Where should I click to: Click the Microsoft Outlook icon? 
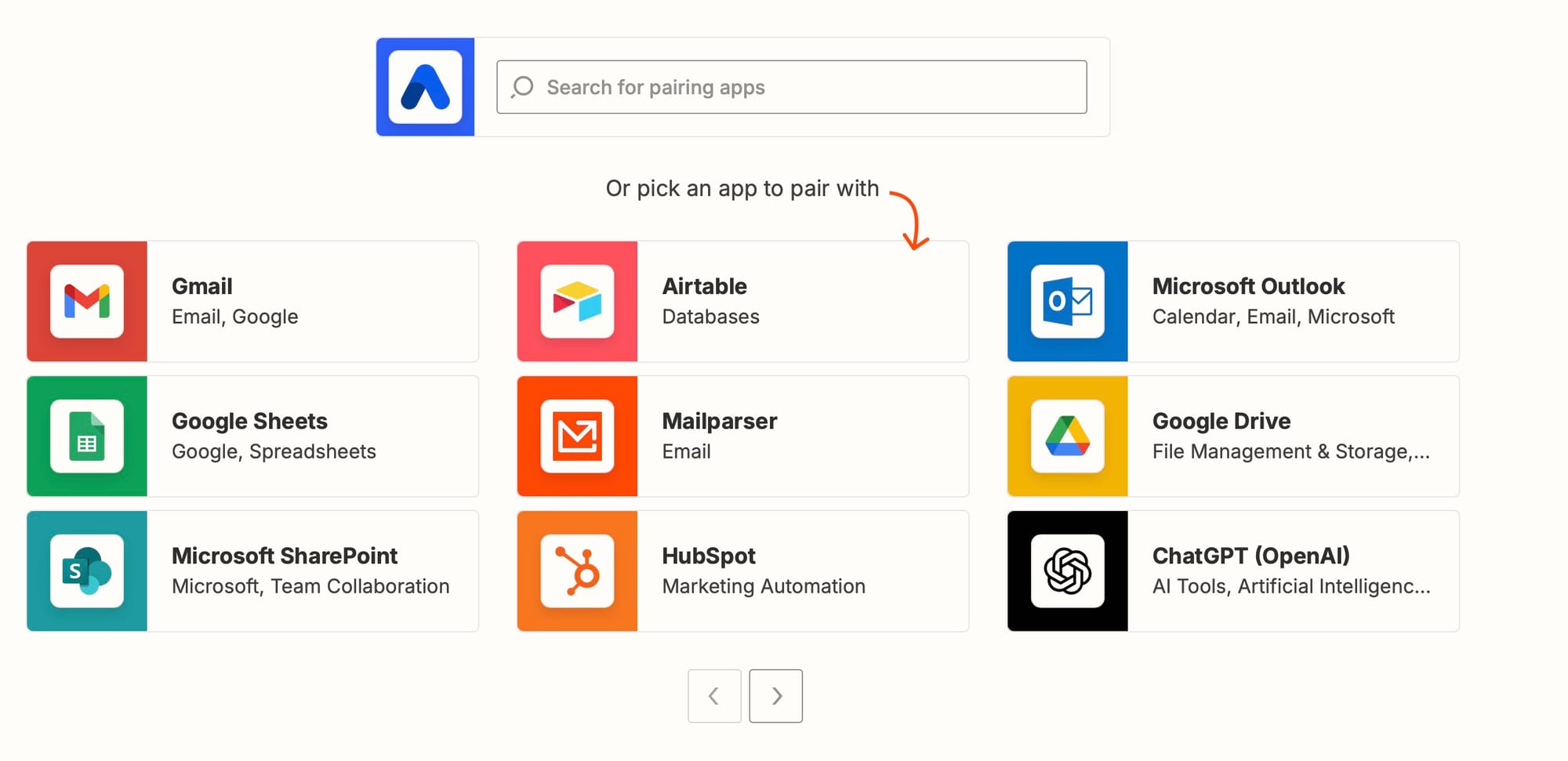point(1067,302)
